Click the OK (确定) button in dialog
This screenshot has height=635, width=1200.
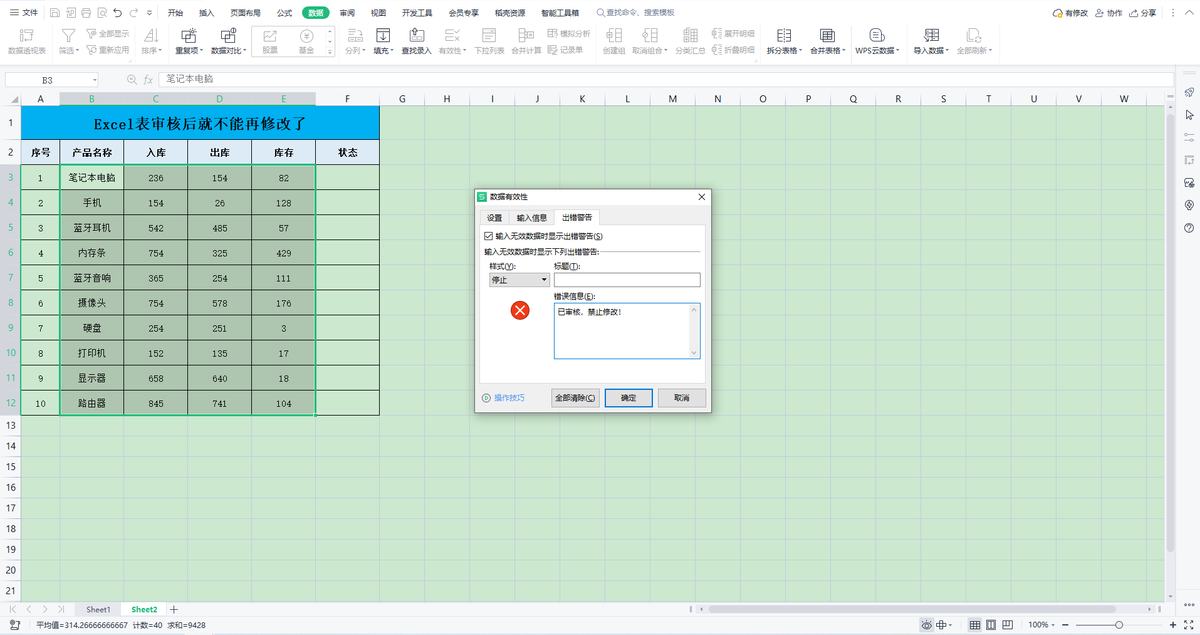pyautogui.click(x=629, y=398)
